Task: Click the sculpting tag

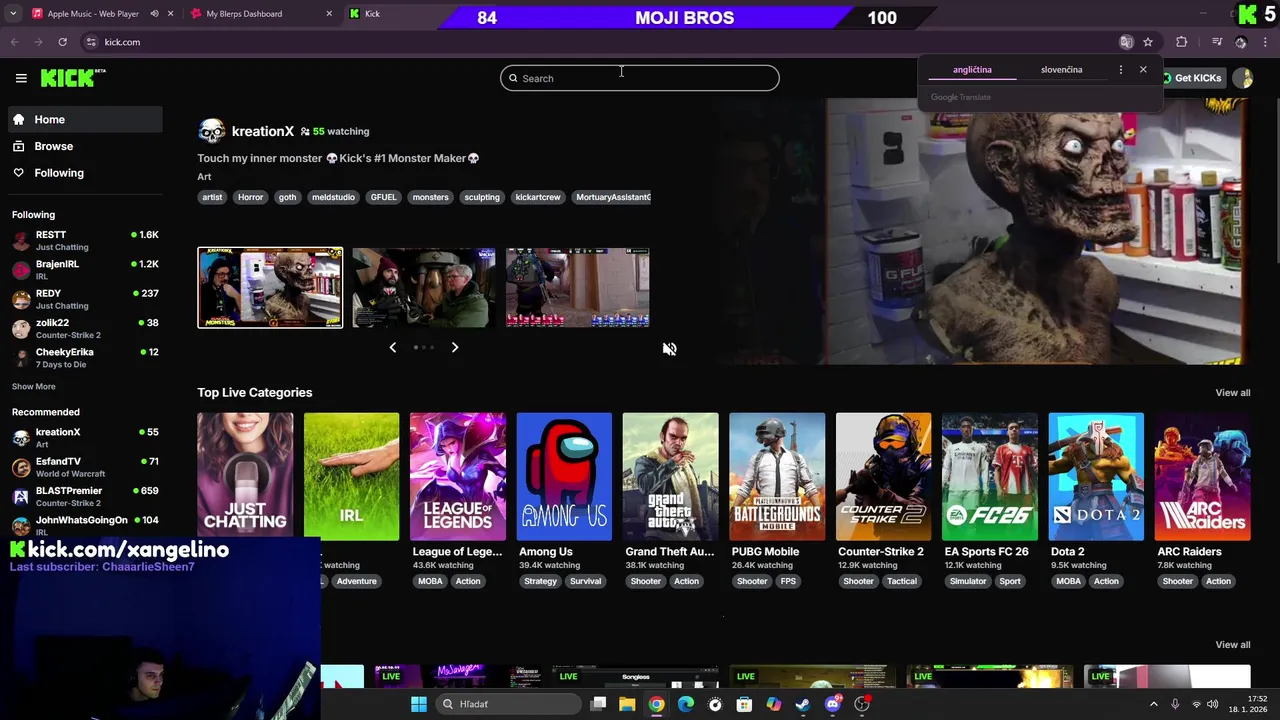Action: point(481,197)
